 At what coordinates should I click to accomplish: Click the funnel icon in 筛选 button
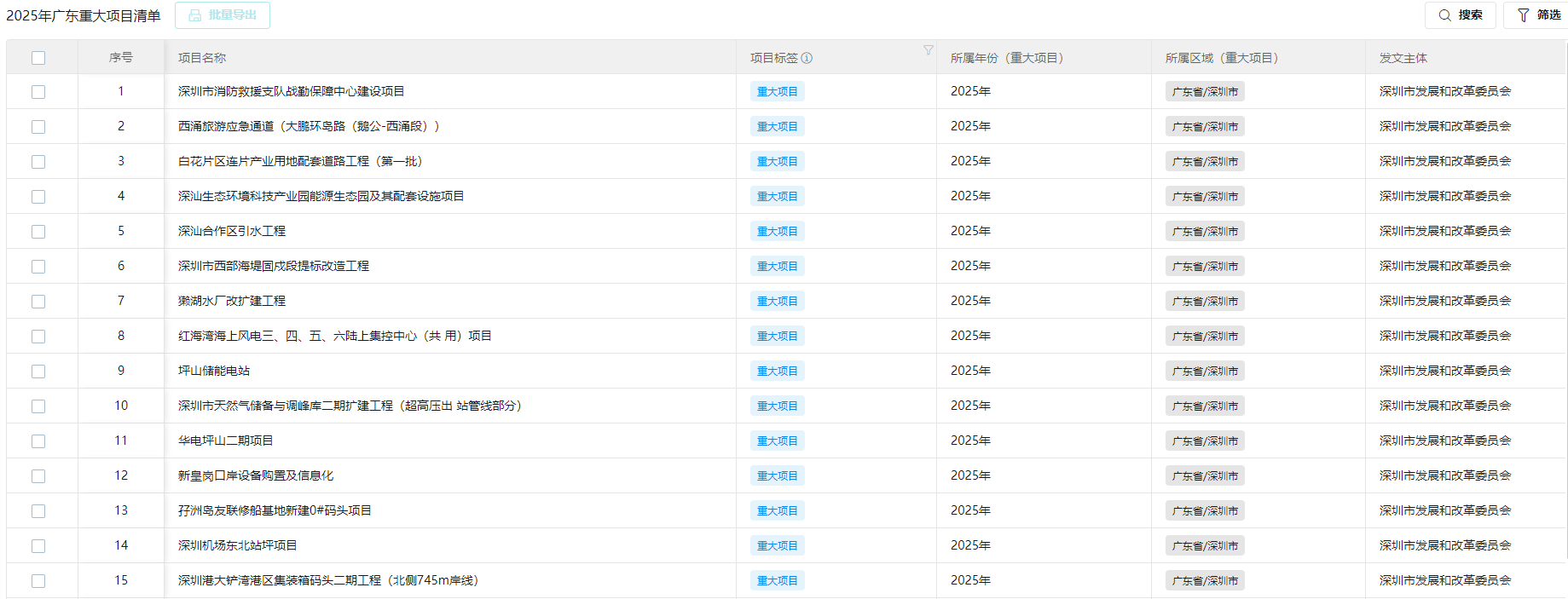[1523, 15]
